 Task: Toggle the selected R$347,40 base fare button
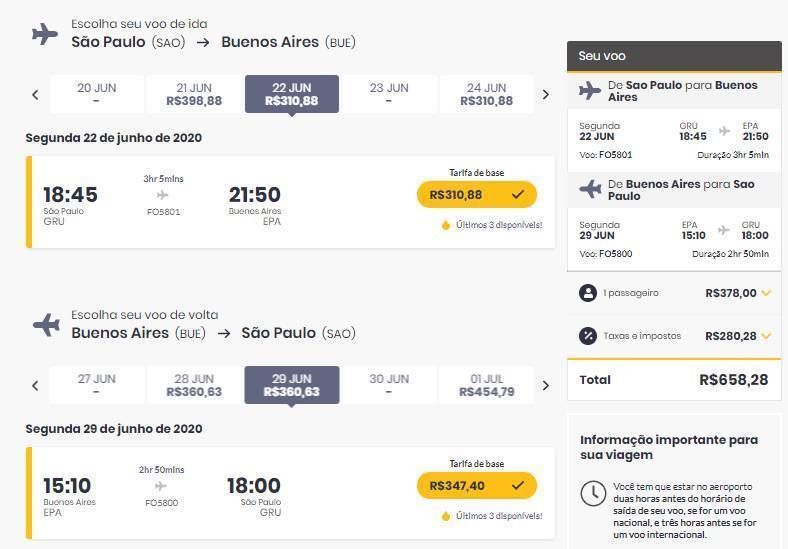(476, 486)
